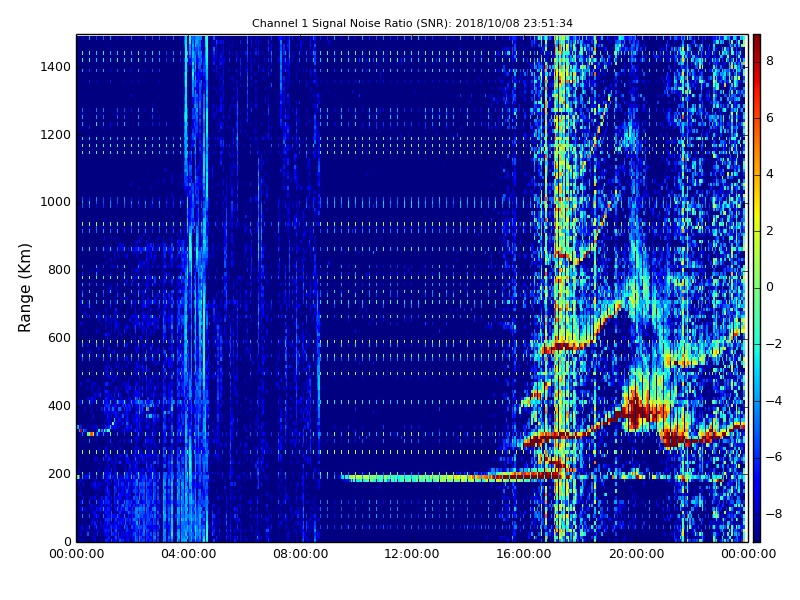This screenshot has width=800, height=600.
Task: Click the 20:00:00 time tick label
Action: tap(636, 554)
